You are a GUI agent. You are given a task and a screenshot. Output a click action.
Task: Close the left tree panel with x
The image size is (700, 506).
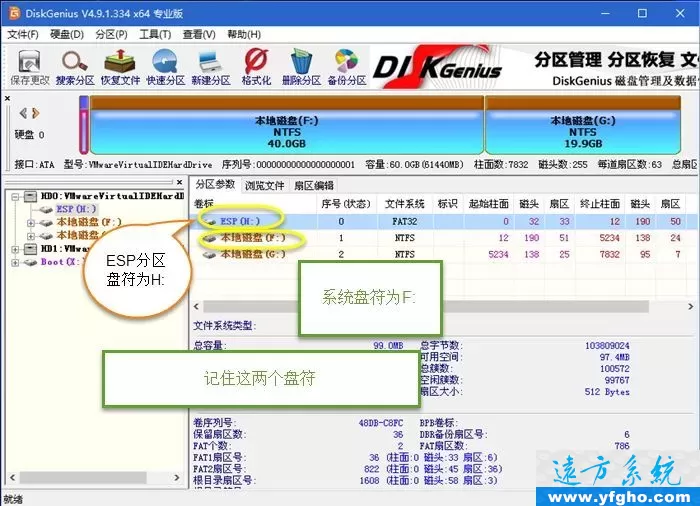click(179, 182)
